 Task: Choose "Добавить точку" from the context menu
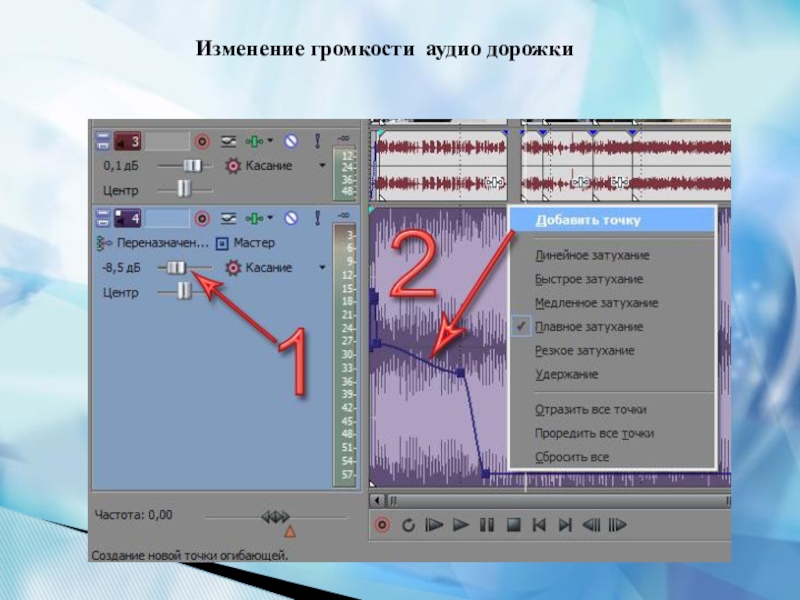coord(588,220)
